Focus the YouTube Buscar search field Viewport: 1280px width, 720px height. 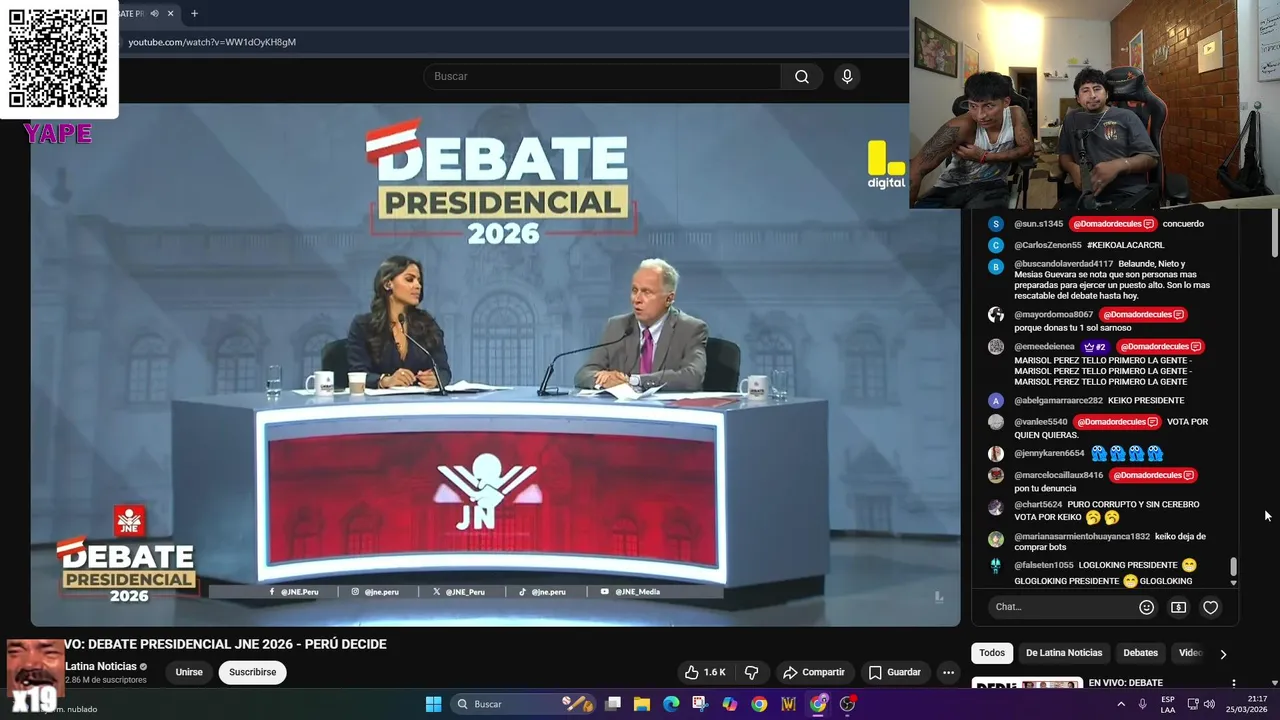[602, 77]
